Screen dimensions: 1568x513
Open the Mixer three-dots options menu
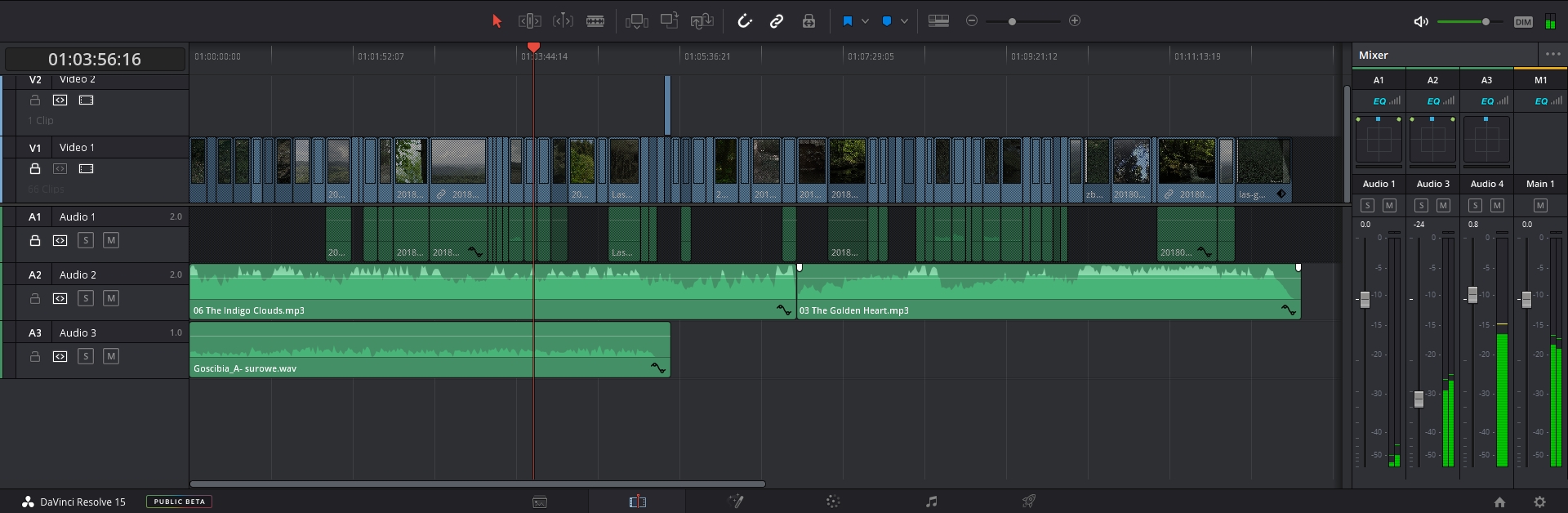1552,54
